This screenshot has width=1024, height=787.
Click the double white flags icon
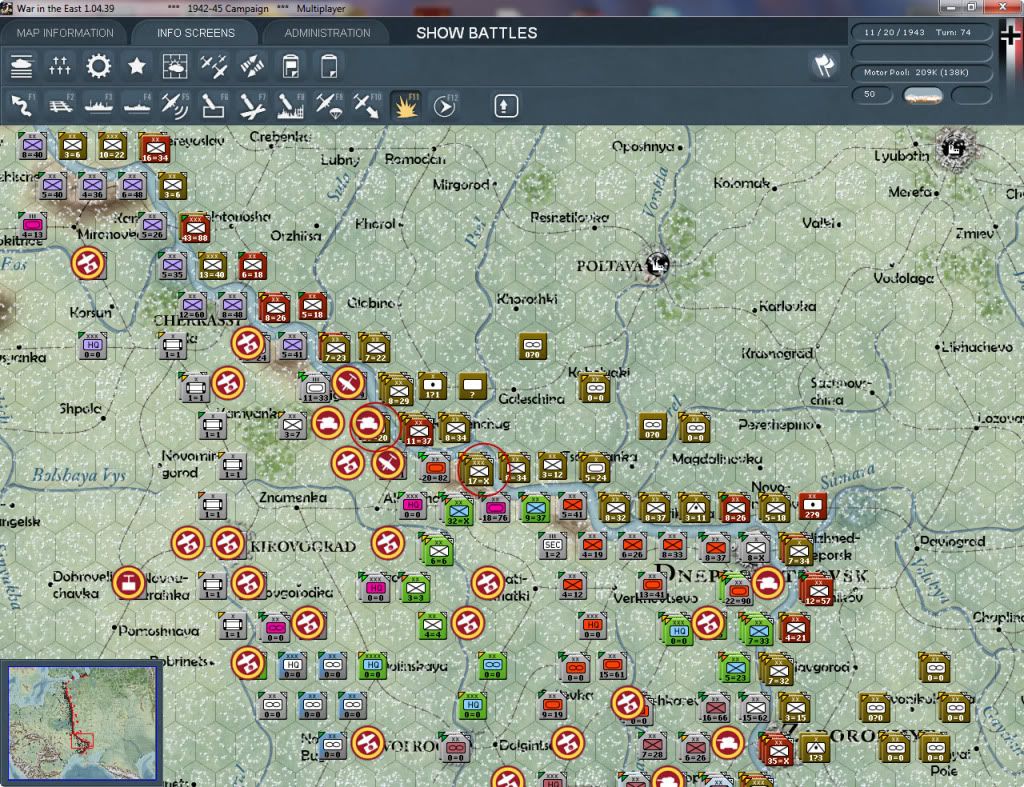pyautogui.click(x=824, y=65)
